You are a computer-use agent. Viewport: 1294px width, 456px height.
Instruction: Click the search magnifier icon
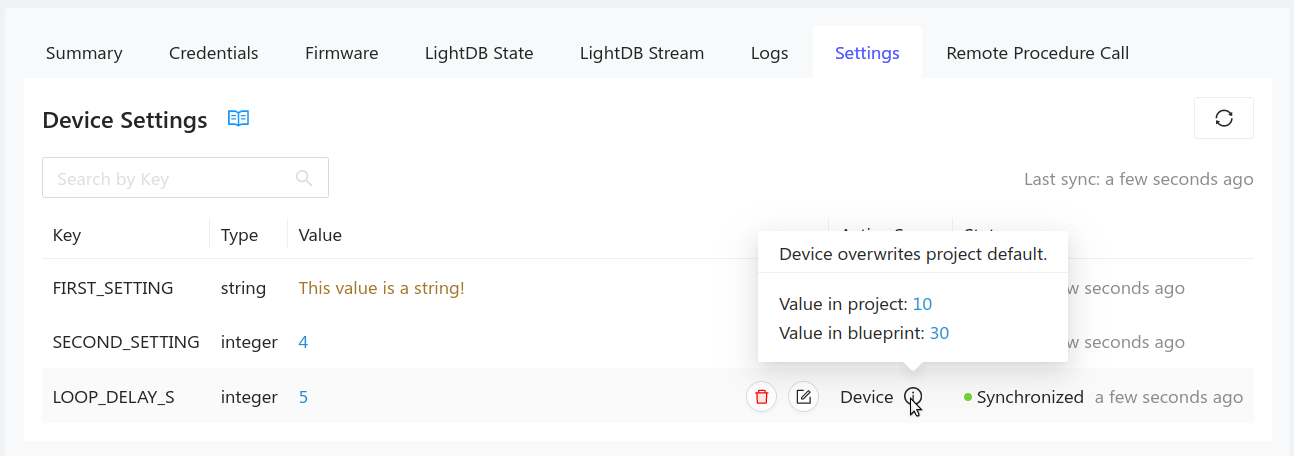[x=305, y=178]
